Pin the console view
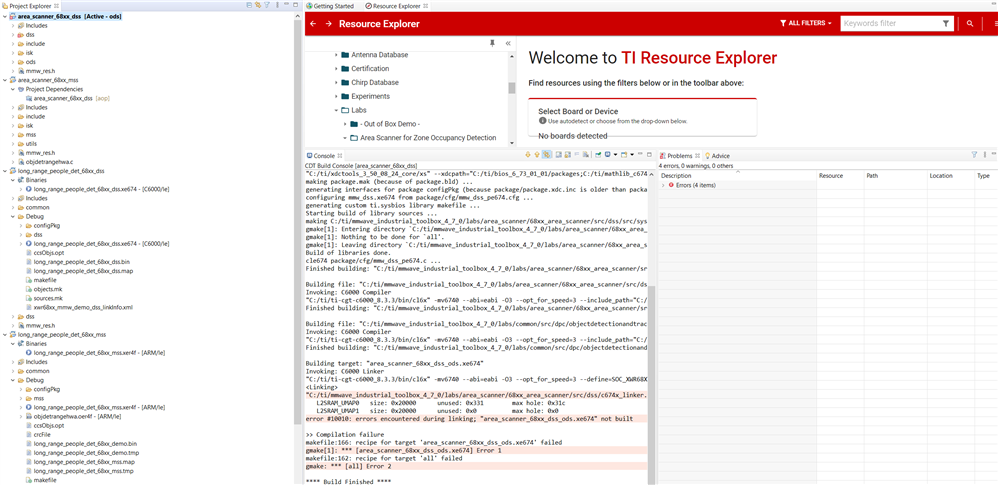Viewport: 998px width, 485px height. coord(599,155)
